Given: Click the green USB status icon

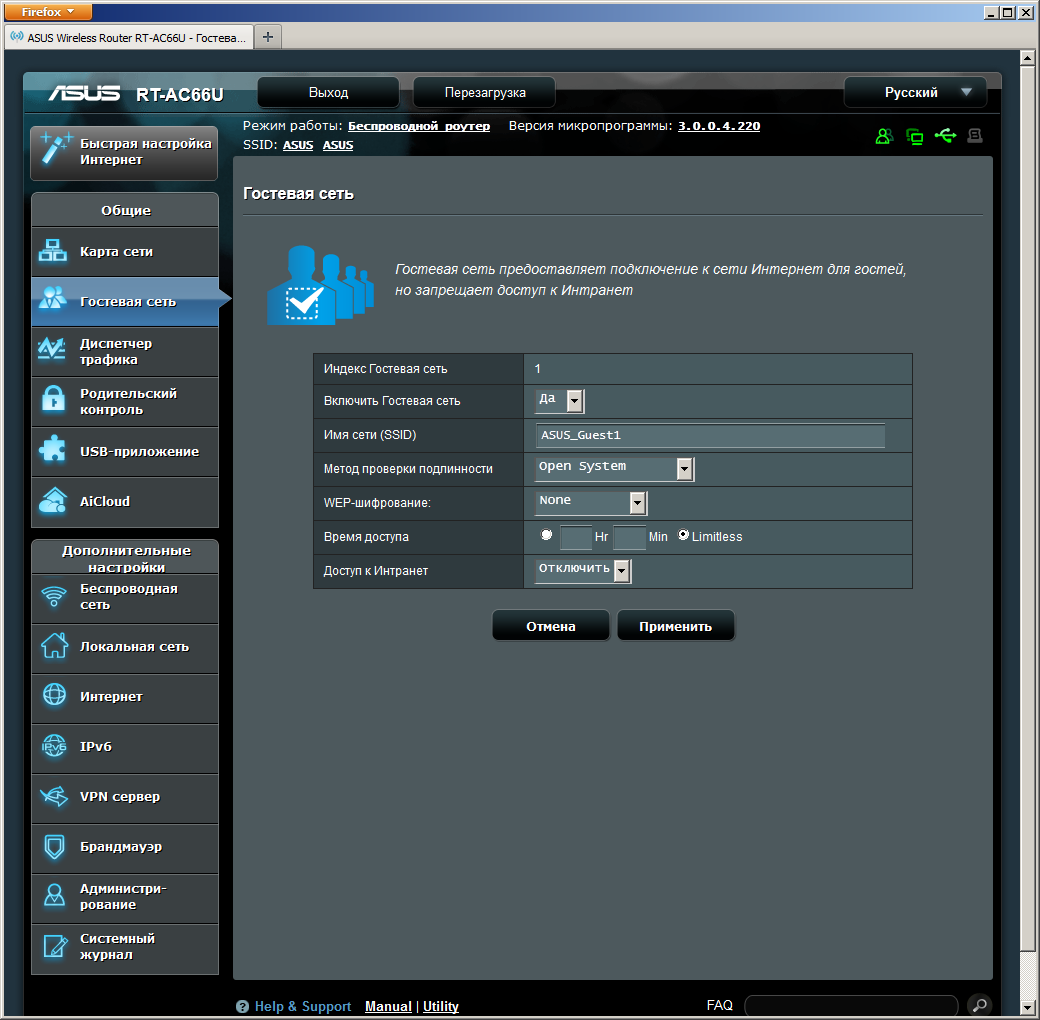Looking at the screenshot, I should [x=945, y=136].
